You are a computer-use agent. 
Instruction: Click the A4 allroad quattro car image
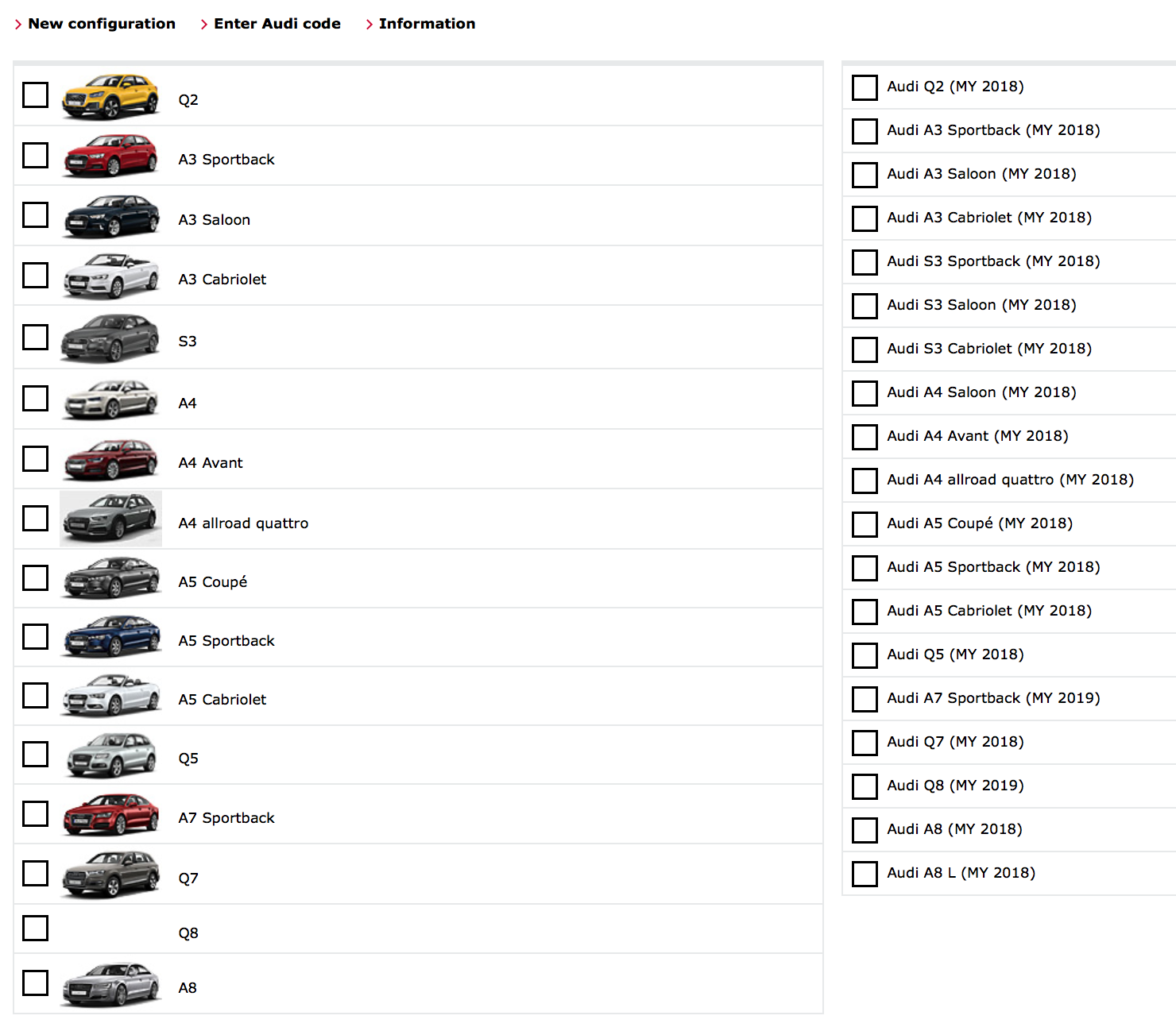(x=110, y=519)
